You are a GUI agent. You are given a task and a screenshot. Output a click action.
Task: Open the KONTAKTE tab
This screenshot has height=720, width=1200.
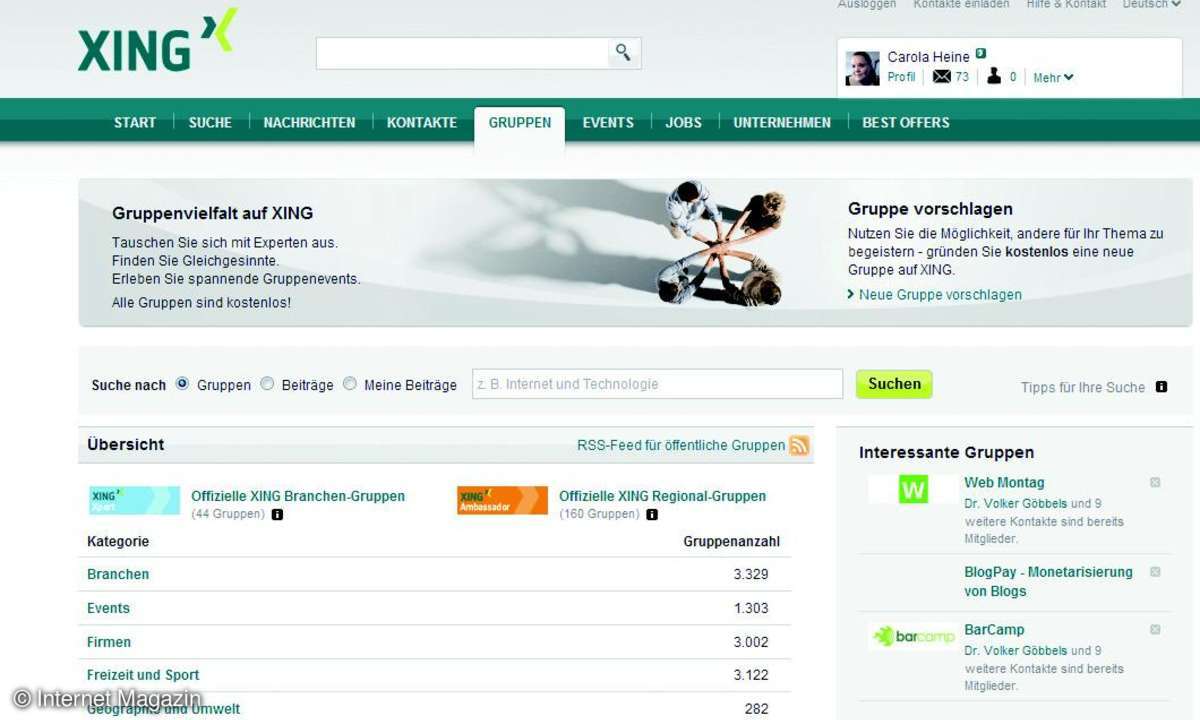(422, 123)
